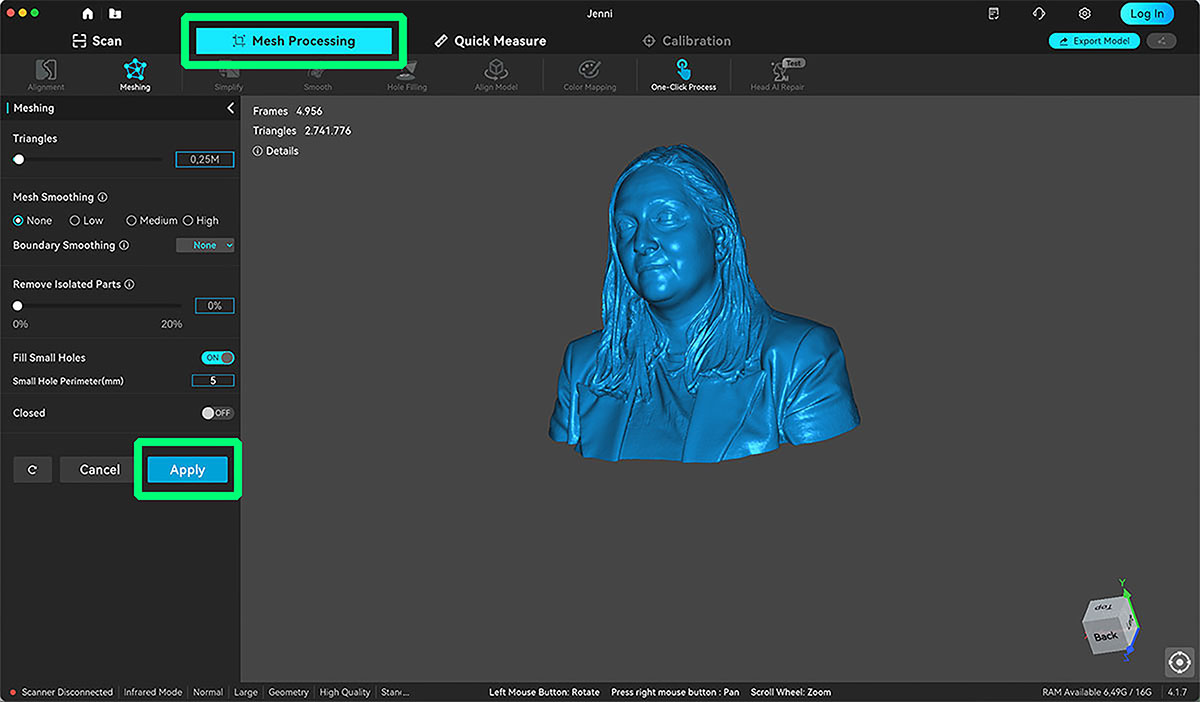Open the Color Mapping tool

590,74
